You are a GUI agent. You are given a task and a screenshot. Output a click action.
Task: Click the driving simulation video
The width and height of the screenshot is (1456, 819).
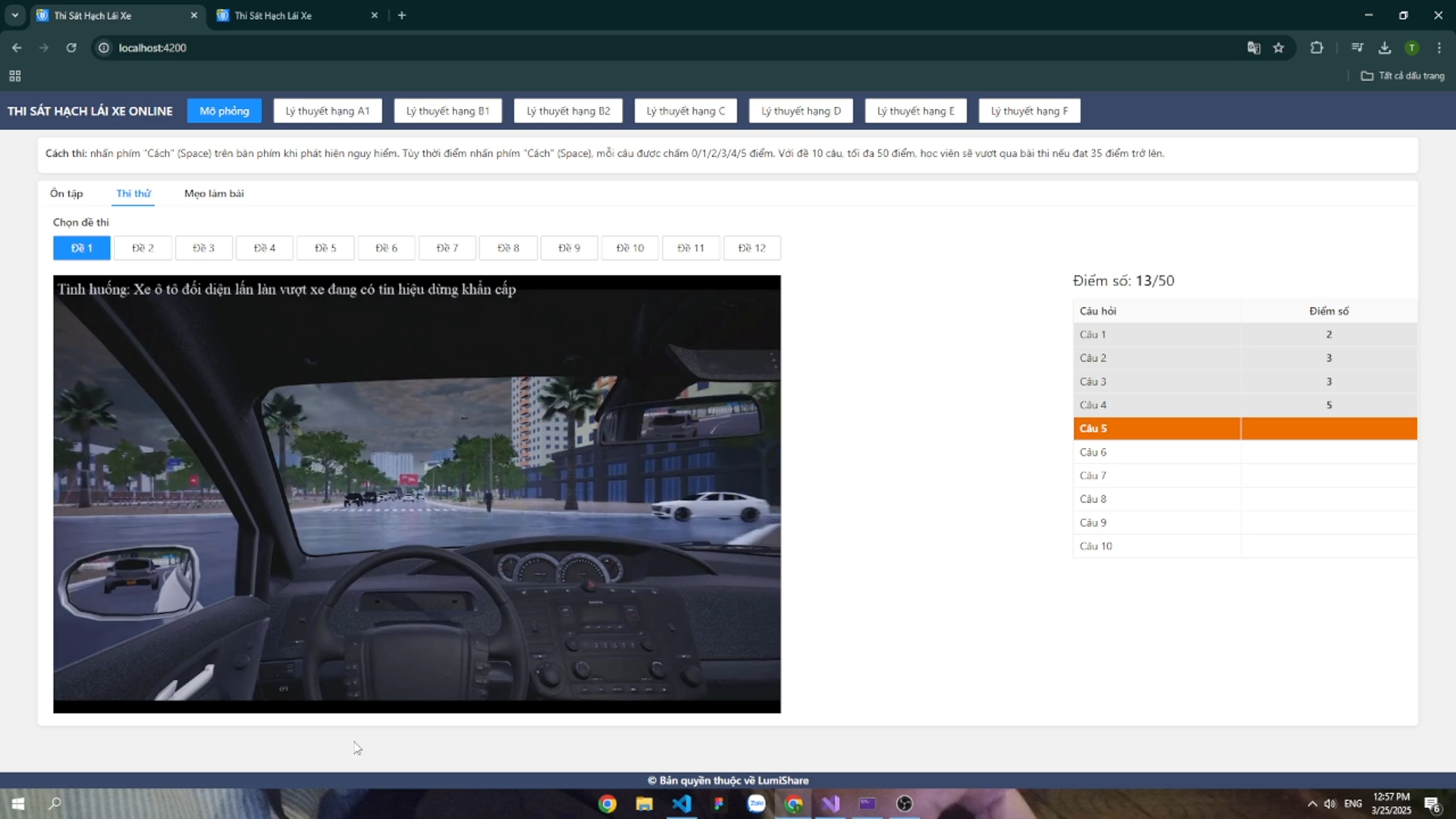click(416, 494)
